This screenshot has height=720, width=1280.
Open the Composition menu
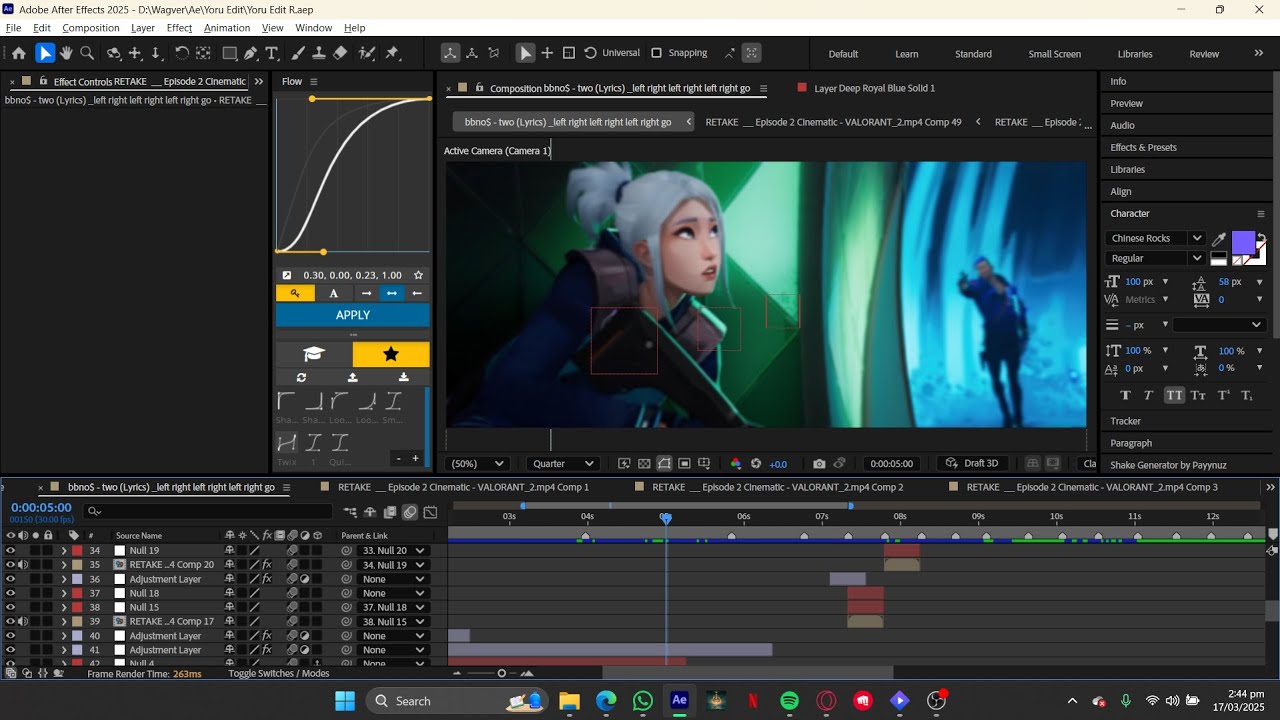[90, 28]
